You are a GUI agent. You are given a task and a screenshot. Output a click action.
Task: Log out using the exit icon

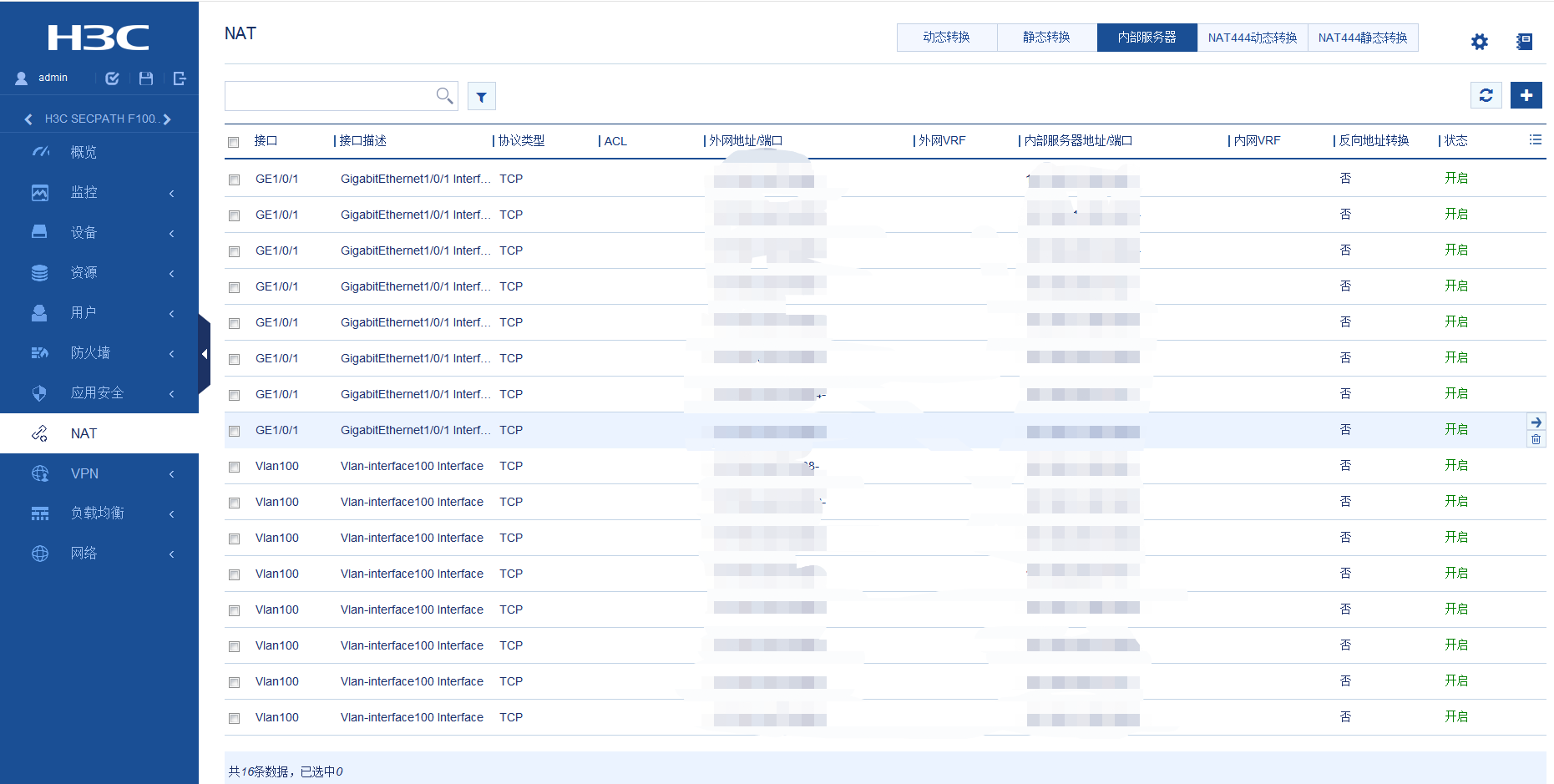(180, 78)
